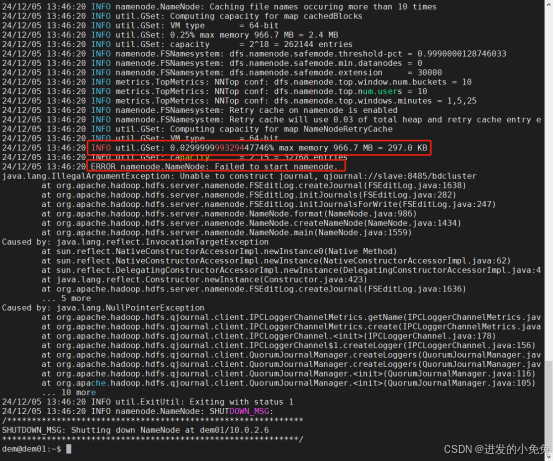This screenshot has width=554, height=461.
Task: Select 'java.lang.IllegalArgumentException: Unable to construct journal' line
Action: [239, 176]
